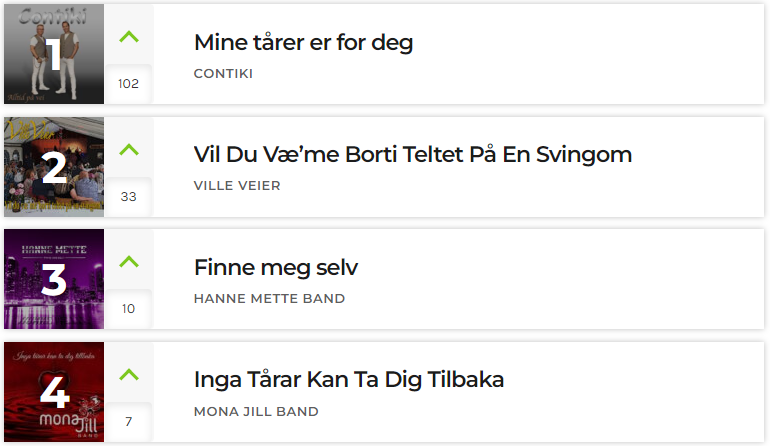The height and width of the screenshot is (446, 770).
Task: Click the vote count 33
Action: click(129, 196)
